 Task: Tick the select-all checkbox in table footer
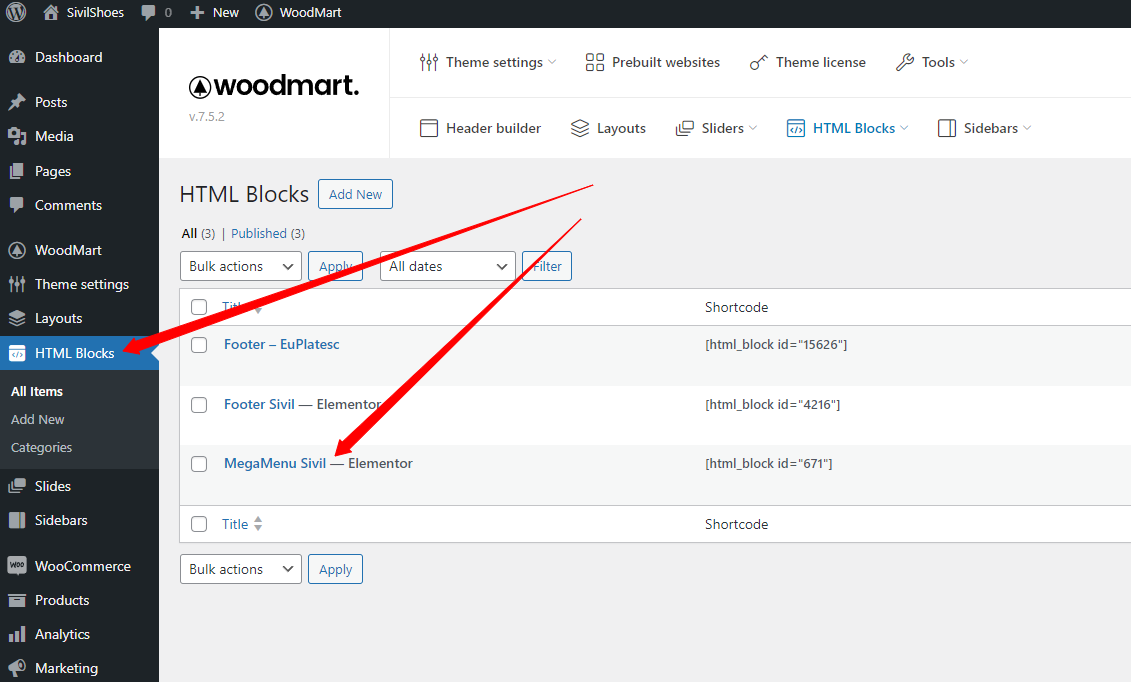(199, 524)
